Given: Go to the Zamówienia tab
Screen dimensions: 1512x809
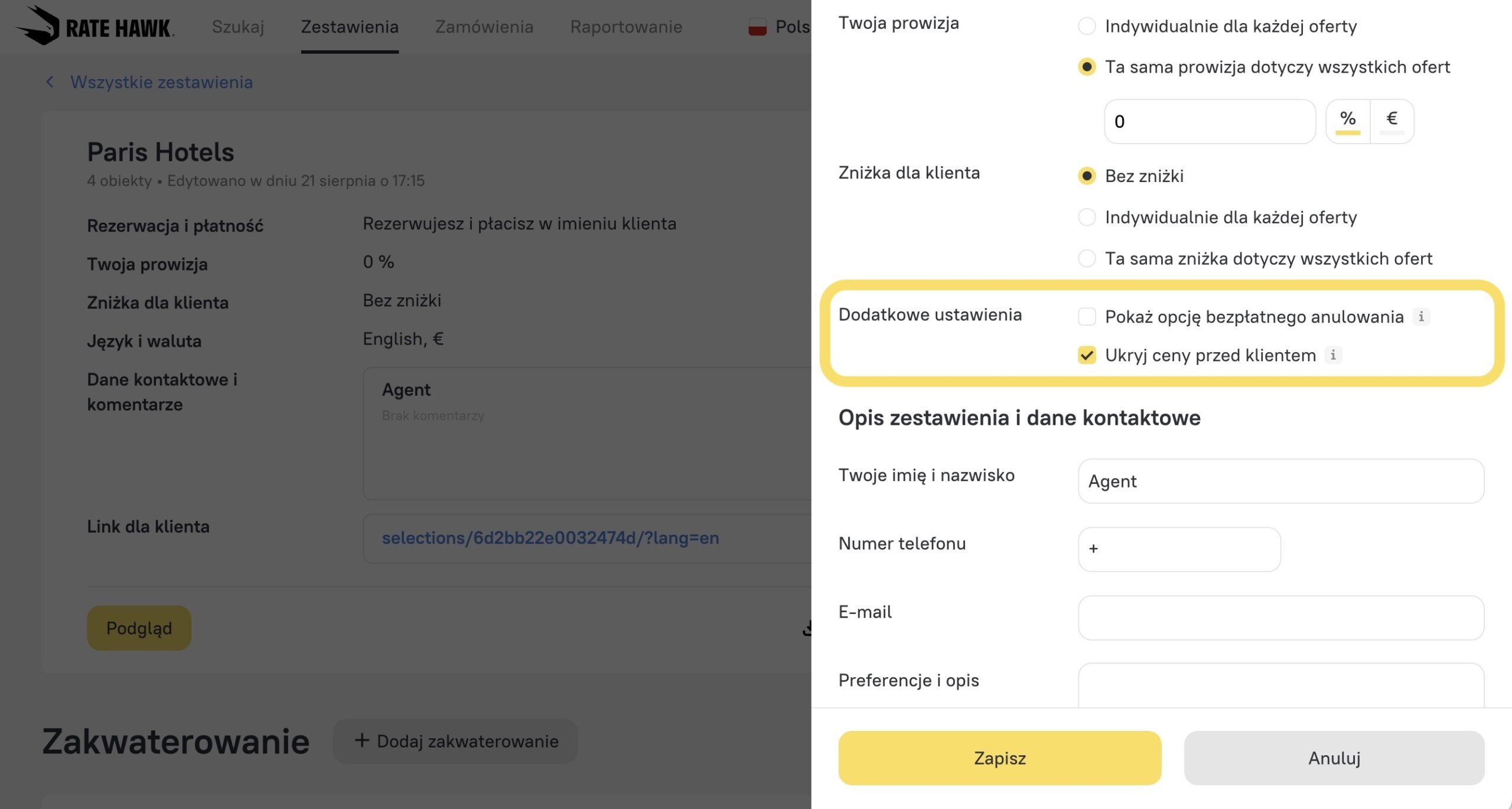Looking at the screenshot, I should pos(484,27).
